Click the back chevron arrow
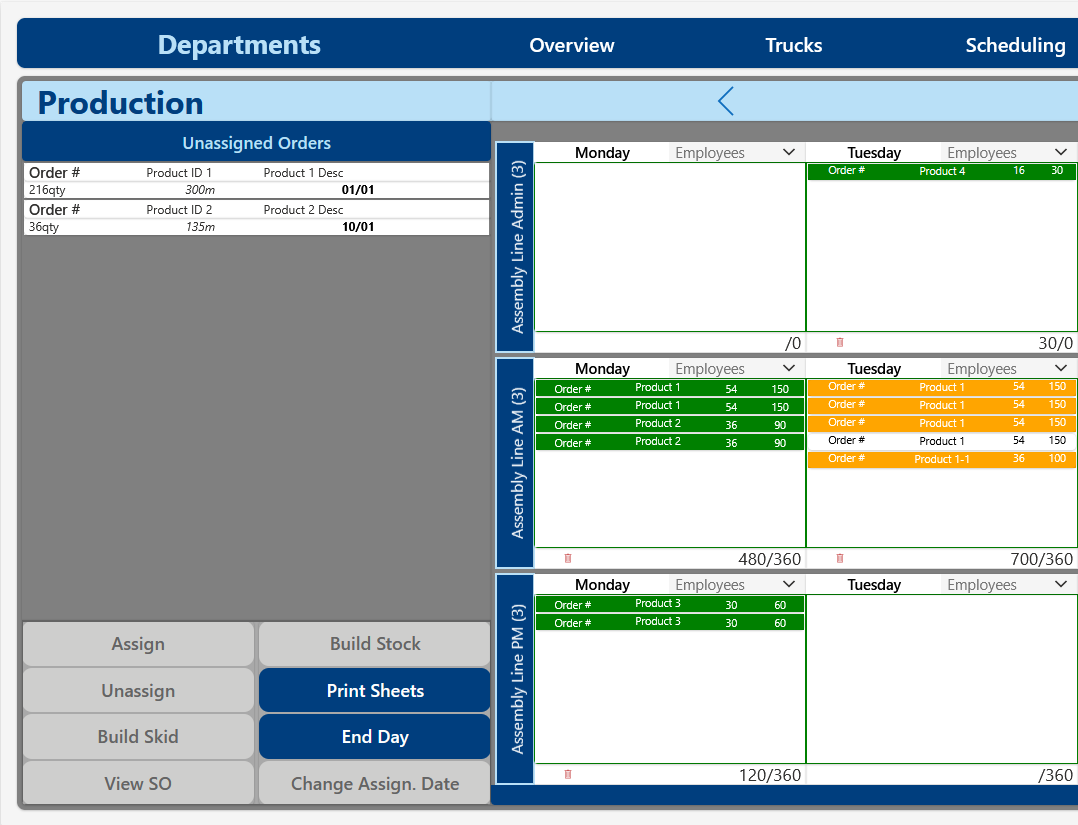This screenshot has width=1078, height=825. [726, 101]
